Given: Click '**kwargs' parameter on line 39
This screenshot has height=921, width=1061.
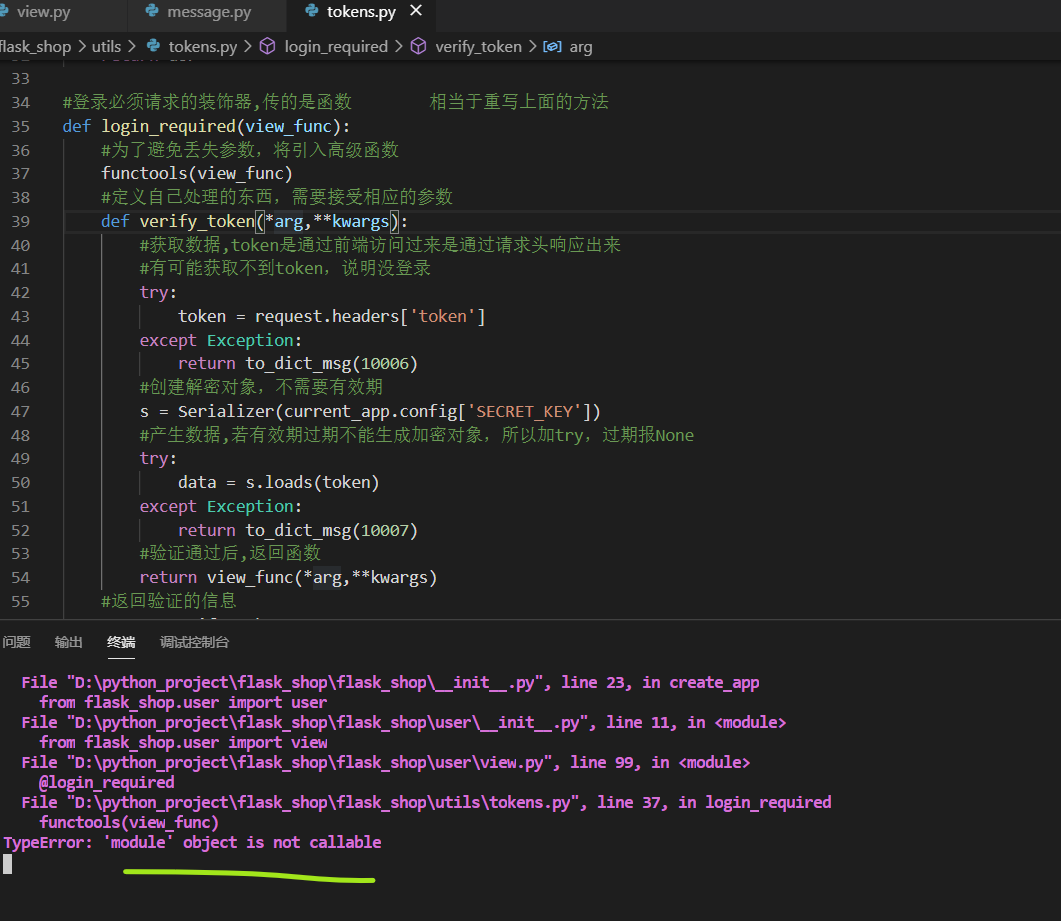Looking at the screenshot, I should (x=351, y=221).
